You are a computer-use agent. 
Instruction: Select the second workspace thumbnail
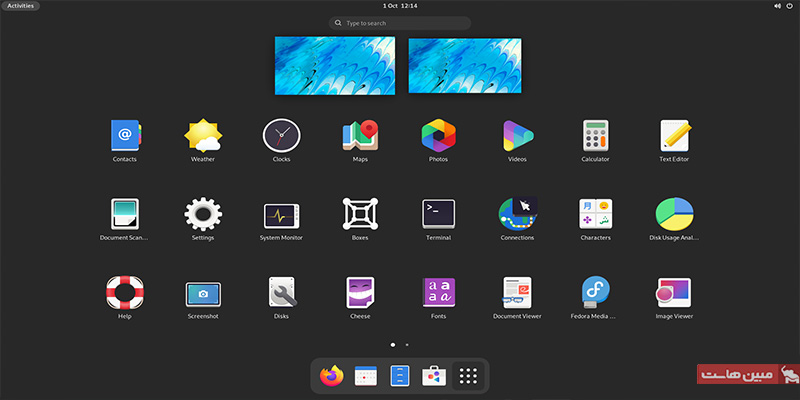[464, 66]
